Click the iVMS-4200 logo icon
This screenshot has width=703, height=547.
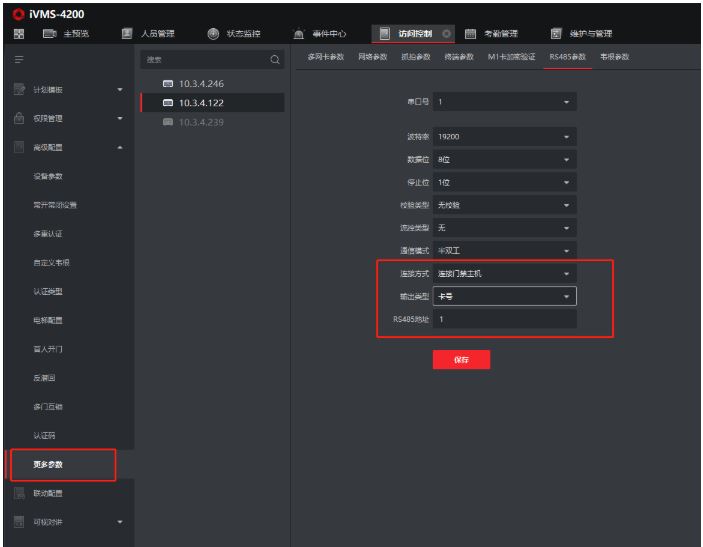tap(18, 14)
